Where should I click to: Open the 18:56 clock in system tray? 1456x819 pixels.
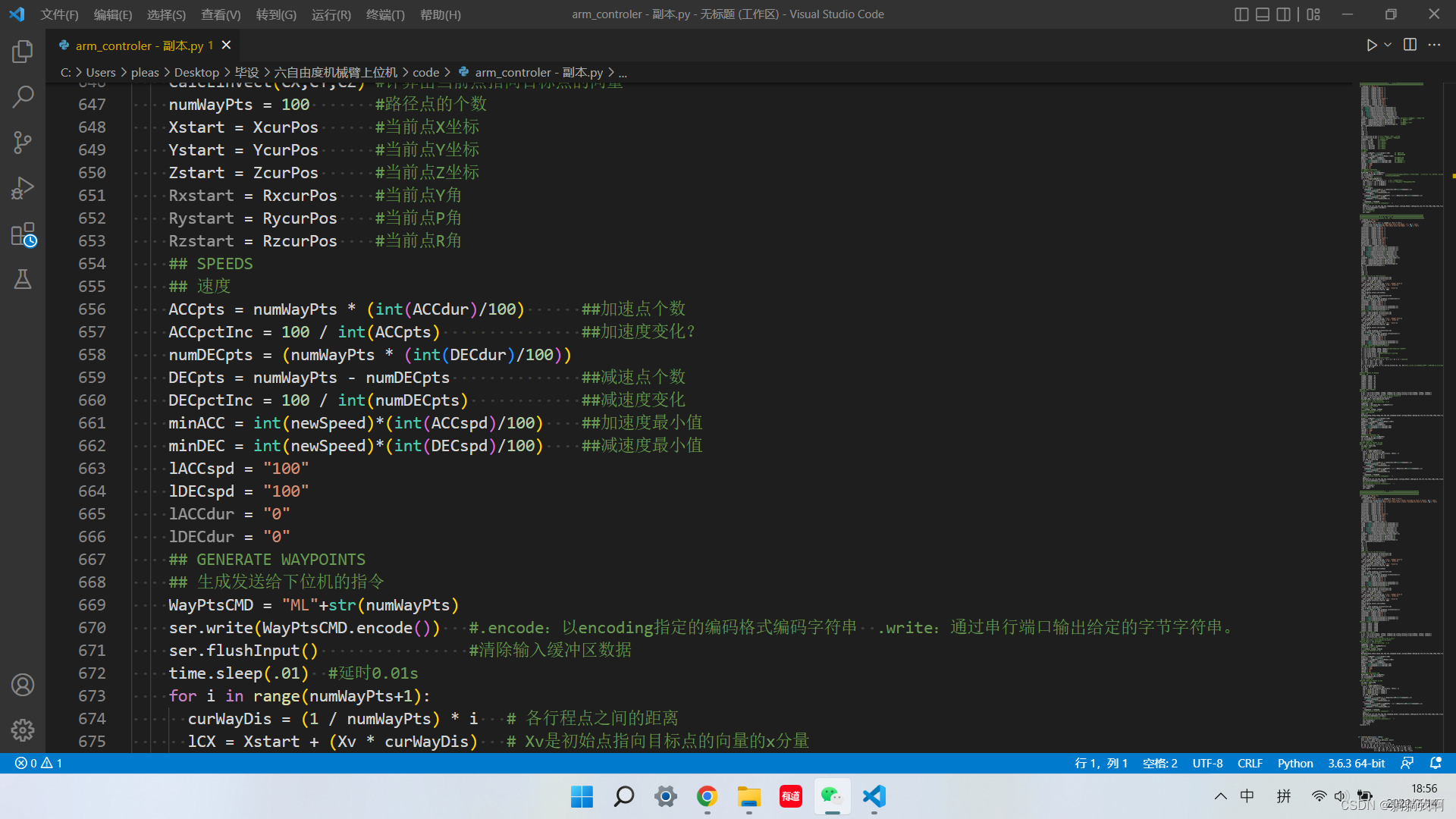pos(1423,789)
